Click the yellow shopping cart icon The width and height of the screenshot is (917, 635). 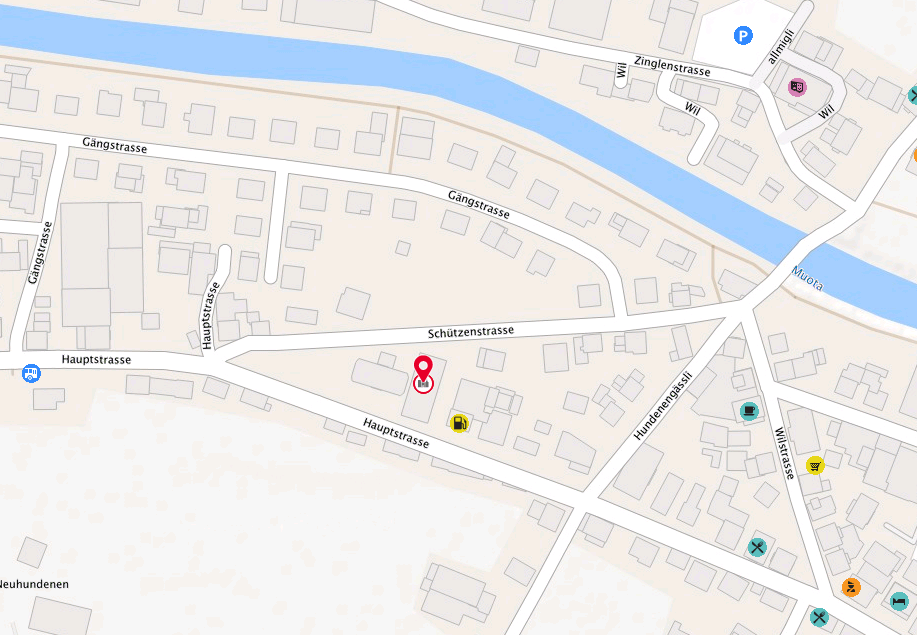pos(815,465)
